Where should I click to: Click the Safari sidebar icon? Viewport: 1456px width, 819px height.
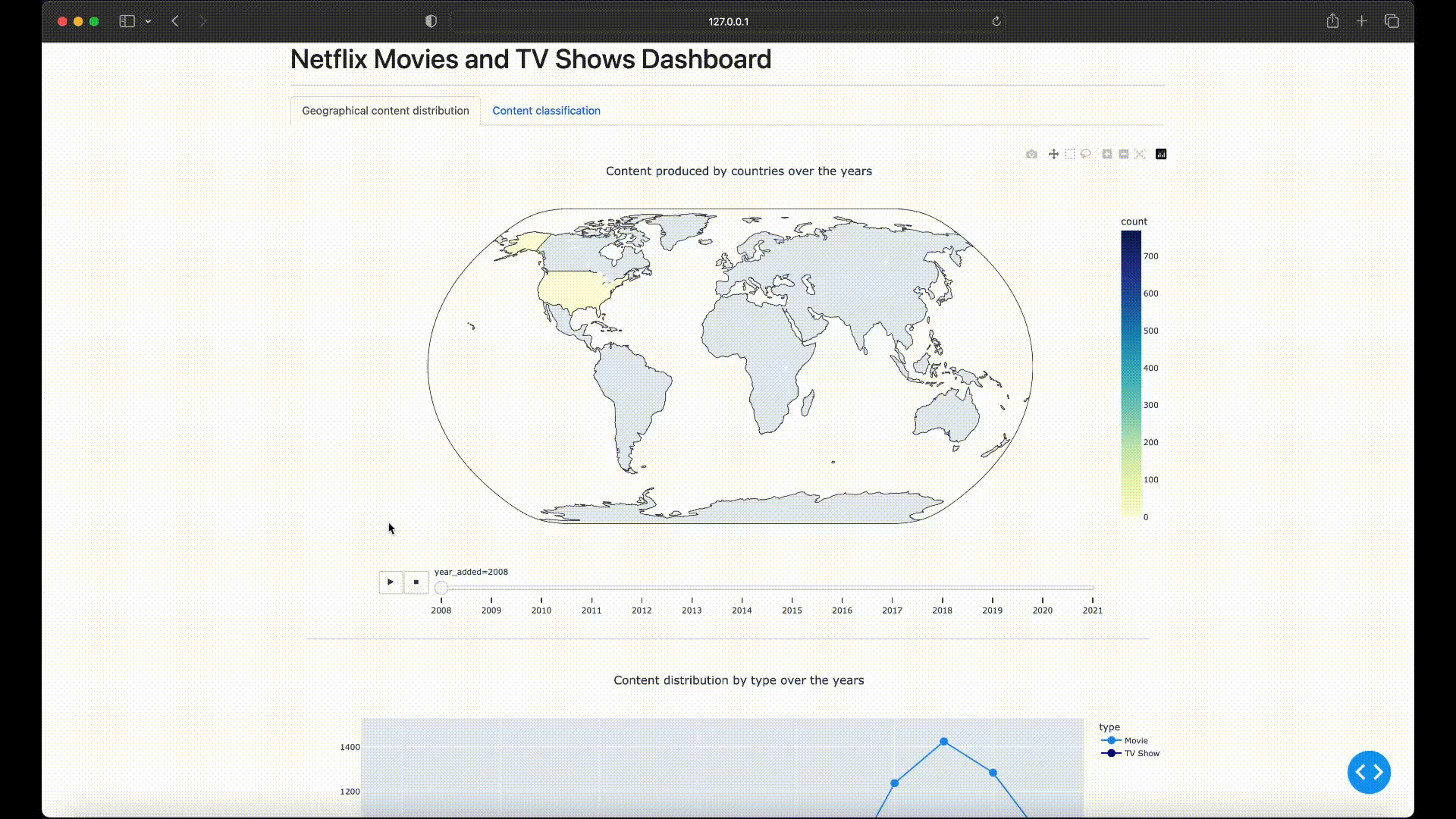(126, 21)
